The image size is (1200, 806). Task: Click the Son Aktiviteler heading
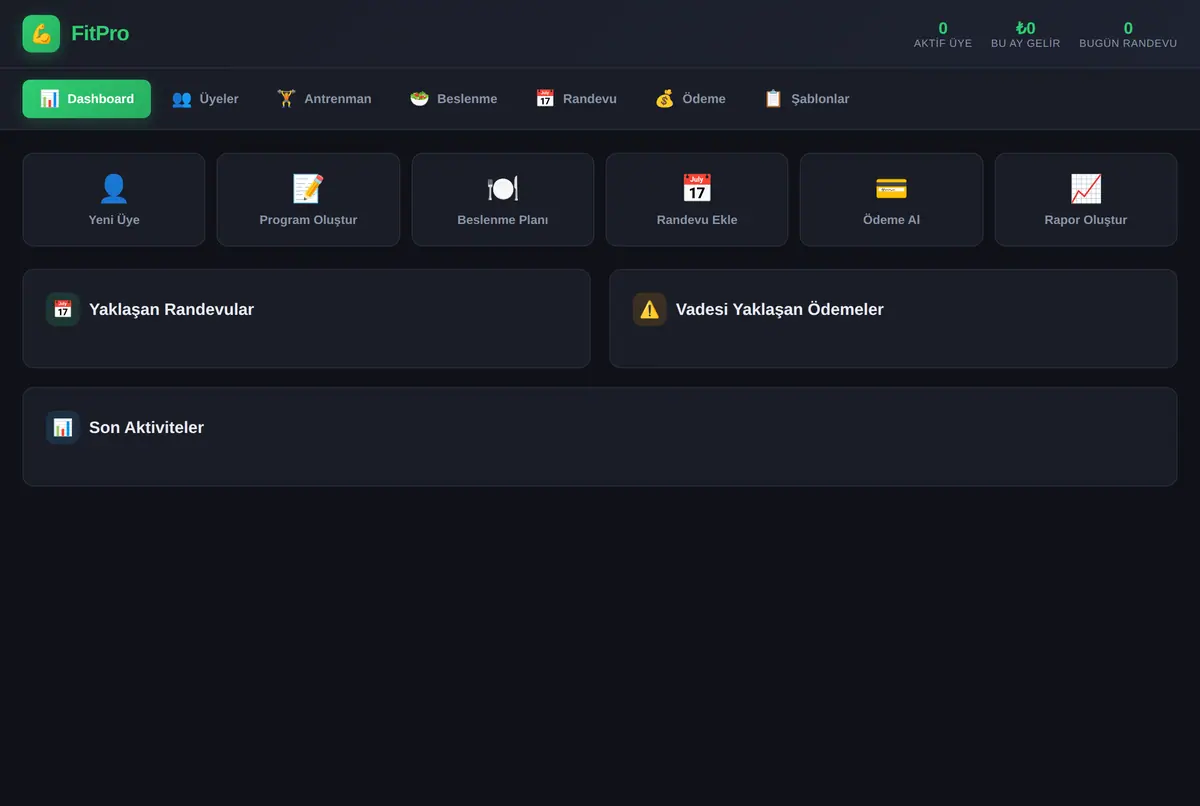(146, 428)
